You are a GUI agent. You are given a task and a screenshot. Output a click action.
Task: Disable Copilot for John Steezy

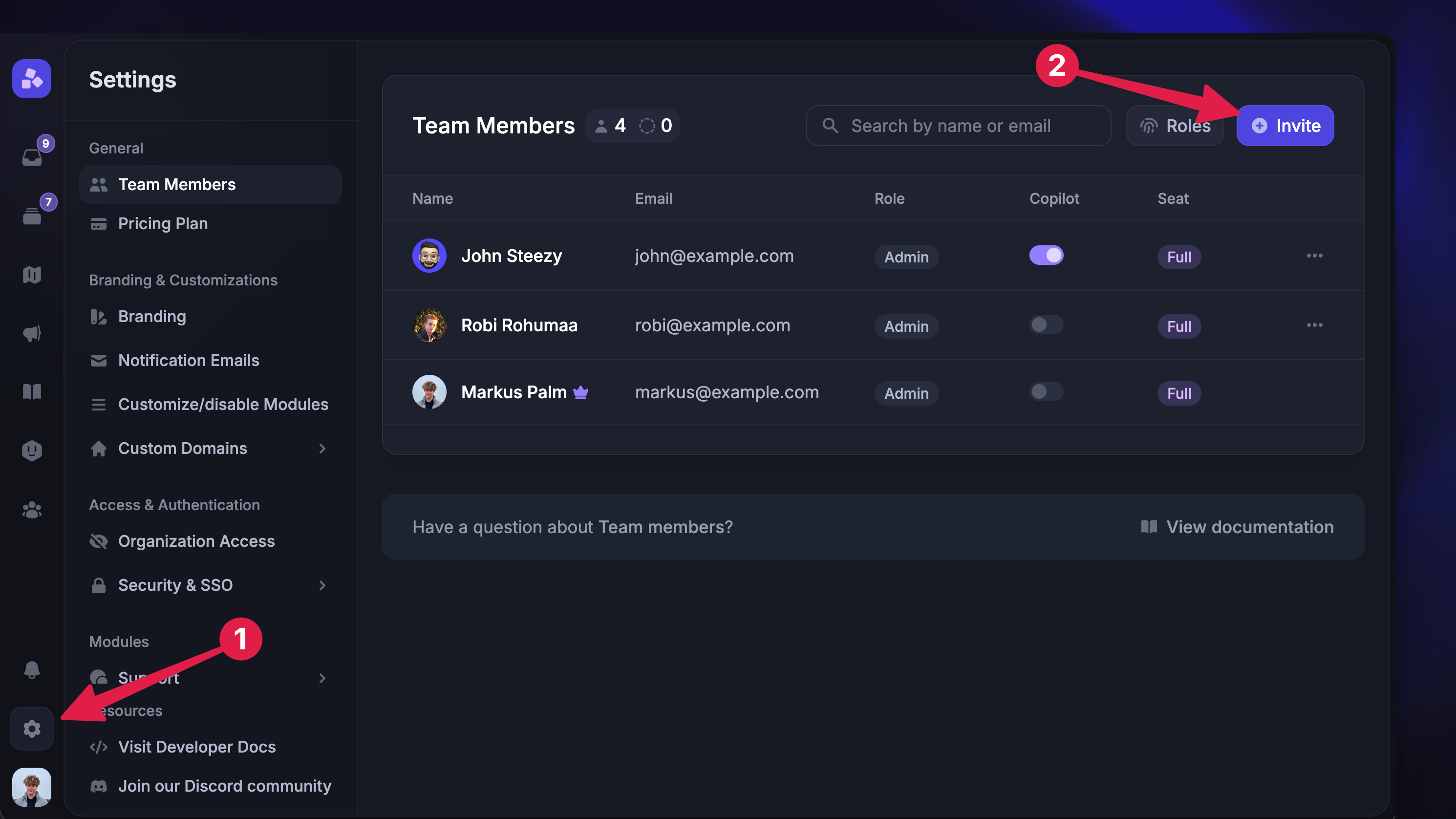click(x=1046, y=256)
